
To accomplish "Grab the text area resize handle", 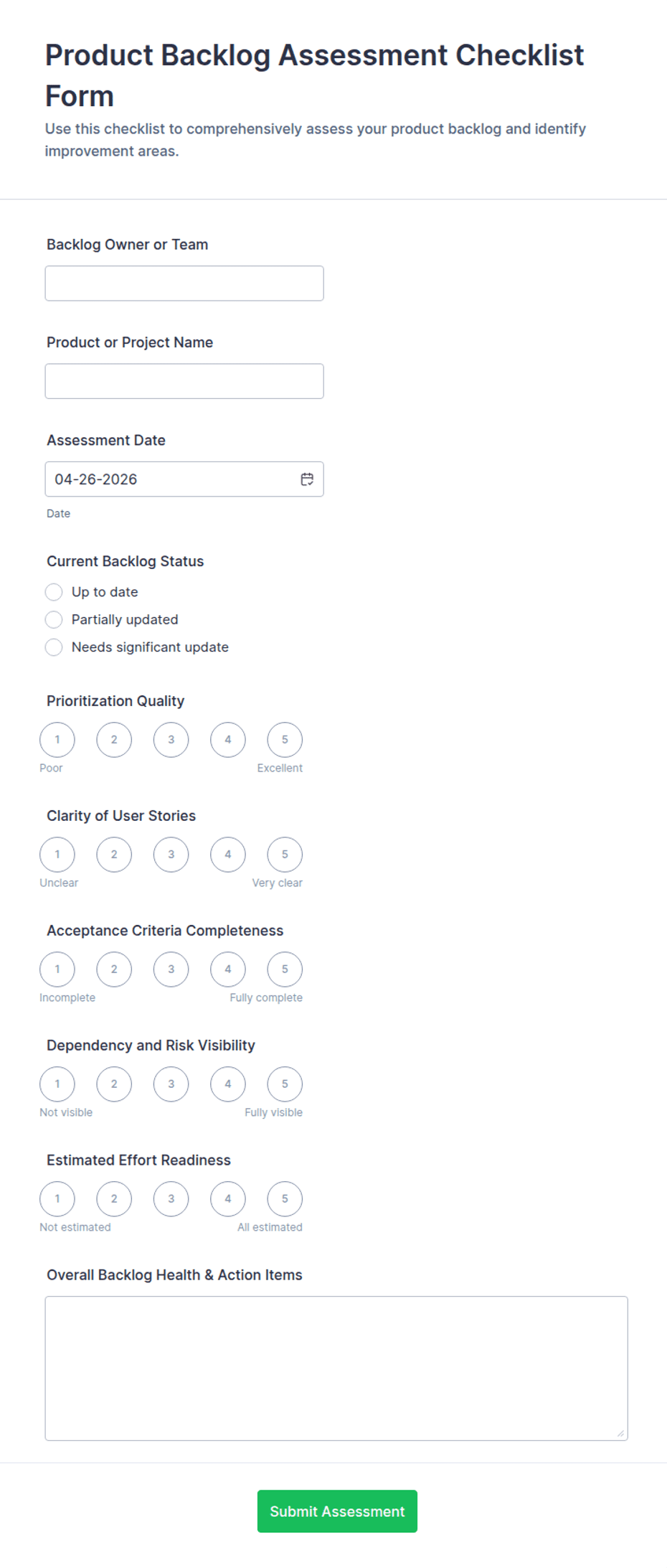I will 620,1433.
